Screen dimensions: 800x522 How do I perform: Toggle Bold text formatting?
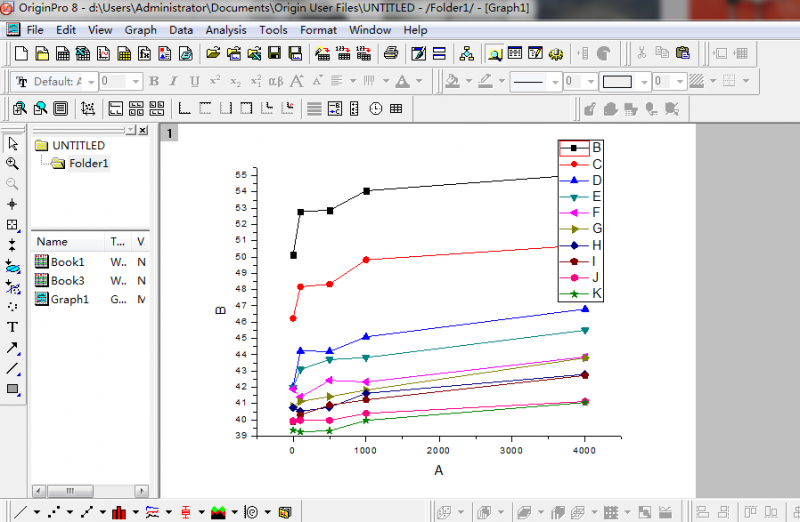point(154,81)
